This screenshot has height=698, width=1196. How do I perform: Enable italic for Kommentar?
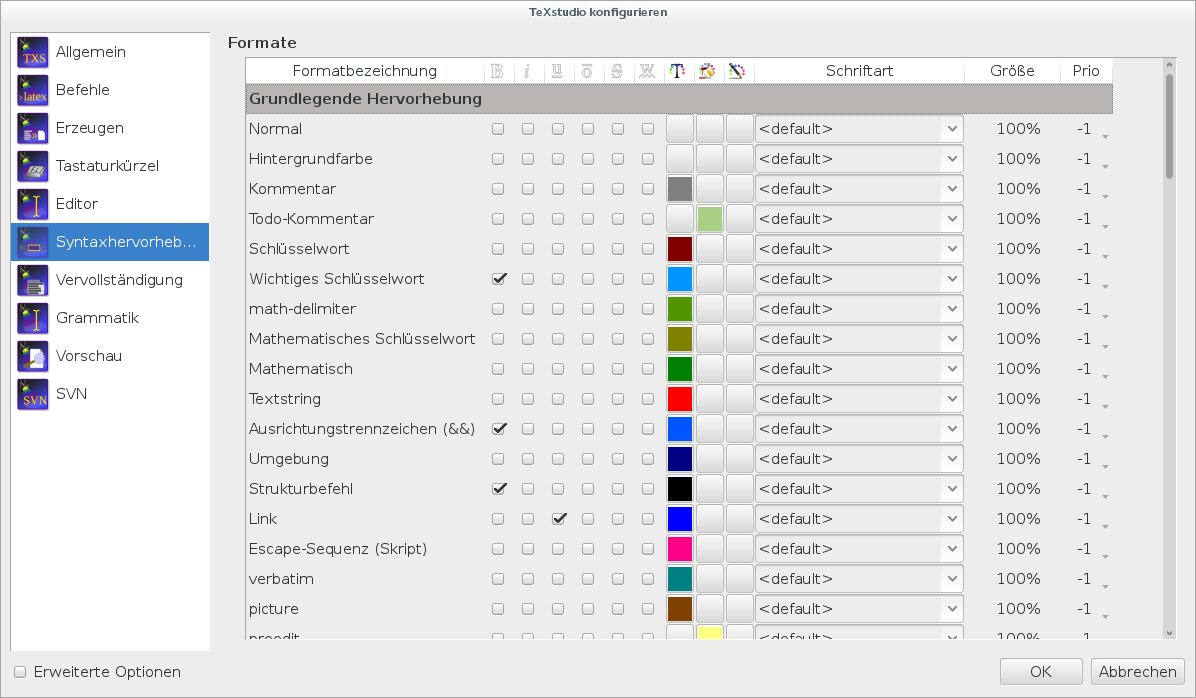tap(528, 189)
